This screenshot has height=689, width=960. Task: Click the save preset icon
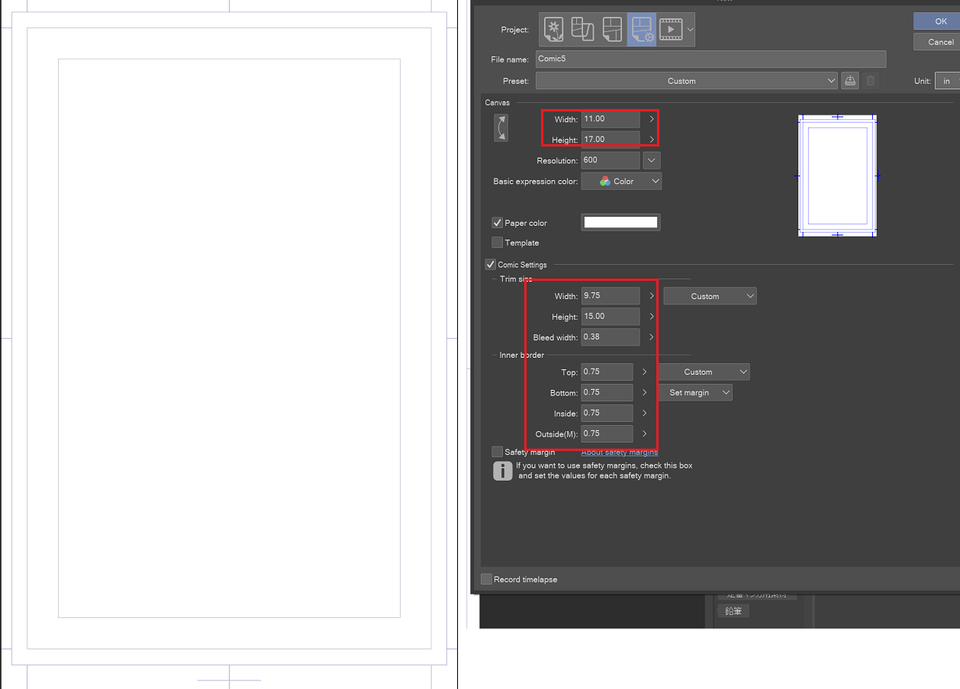pyautogui.click(x=850, y=81)
